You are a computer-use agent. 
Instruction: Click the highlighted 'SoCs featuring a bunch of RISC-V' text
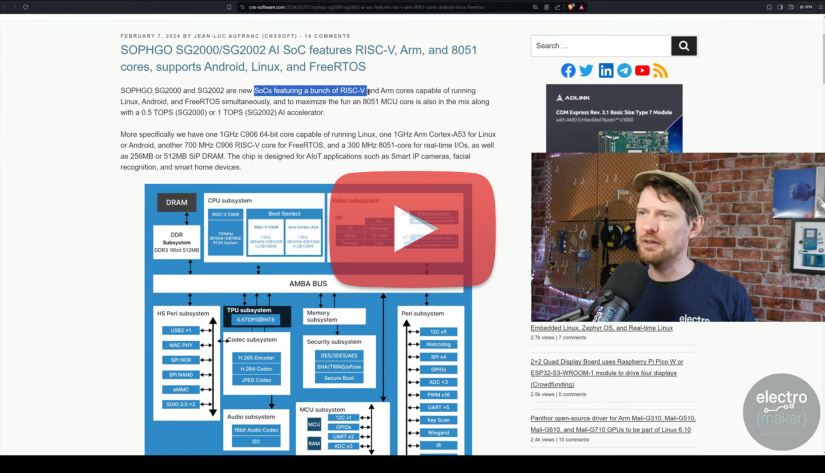[x=310, y=90]
